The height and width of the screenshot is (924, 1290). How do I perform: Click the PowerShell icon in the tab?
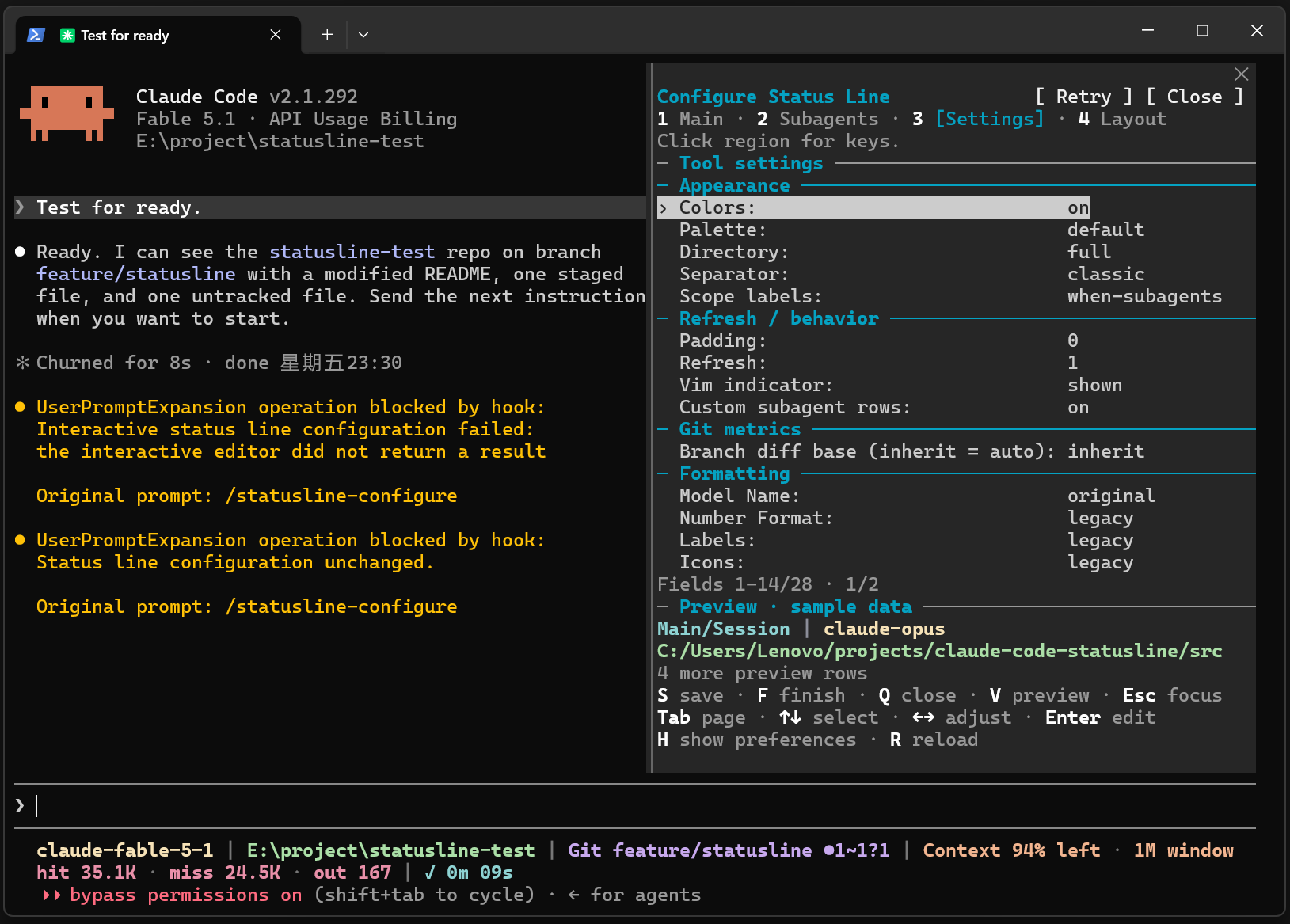(36, 35)
